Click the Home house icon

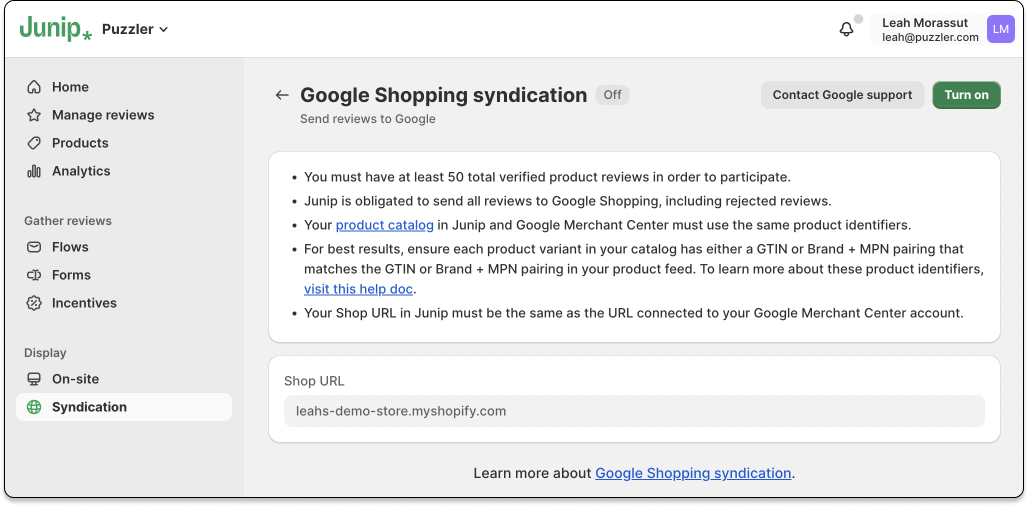pos(33,87)
